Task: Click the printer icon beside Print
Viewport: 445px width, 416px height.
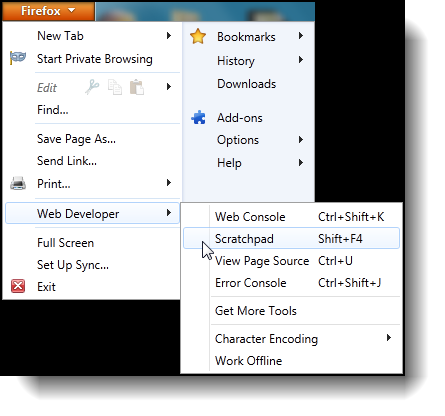Action: [18, 183]
